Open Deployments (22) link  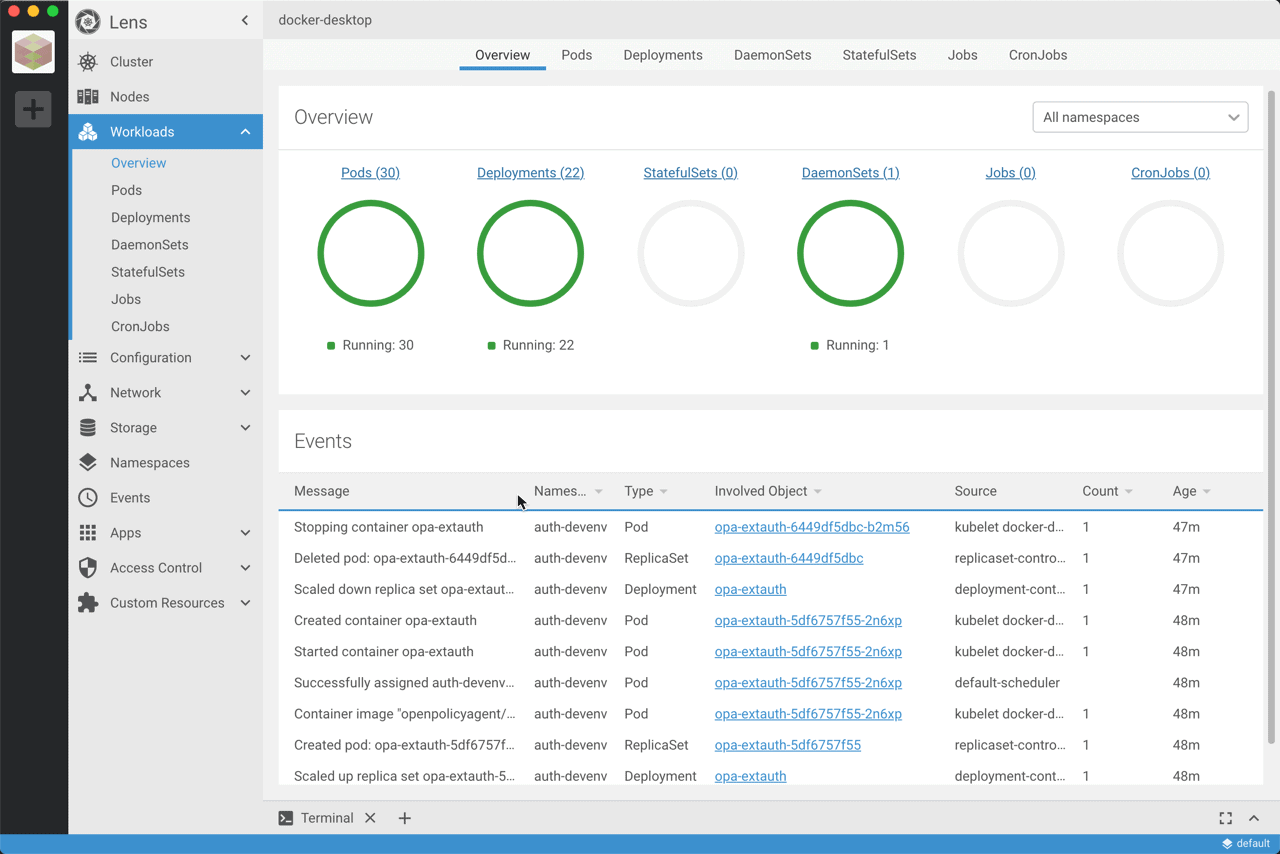530,173
